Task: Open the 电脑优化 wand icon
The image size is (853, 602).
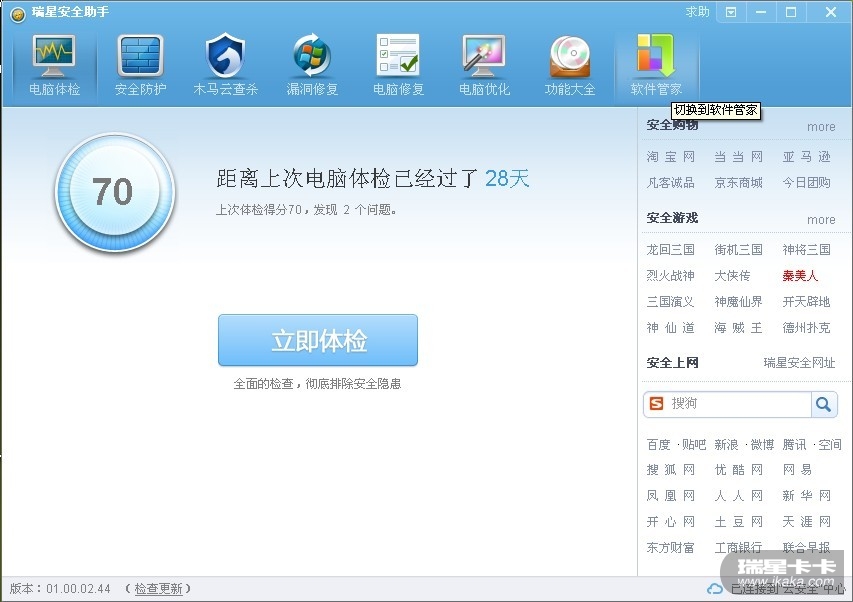Action: (484, 55)
